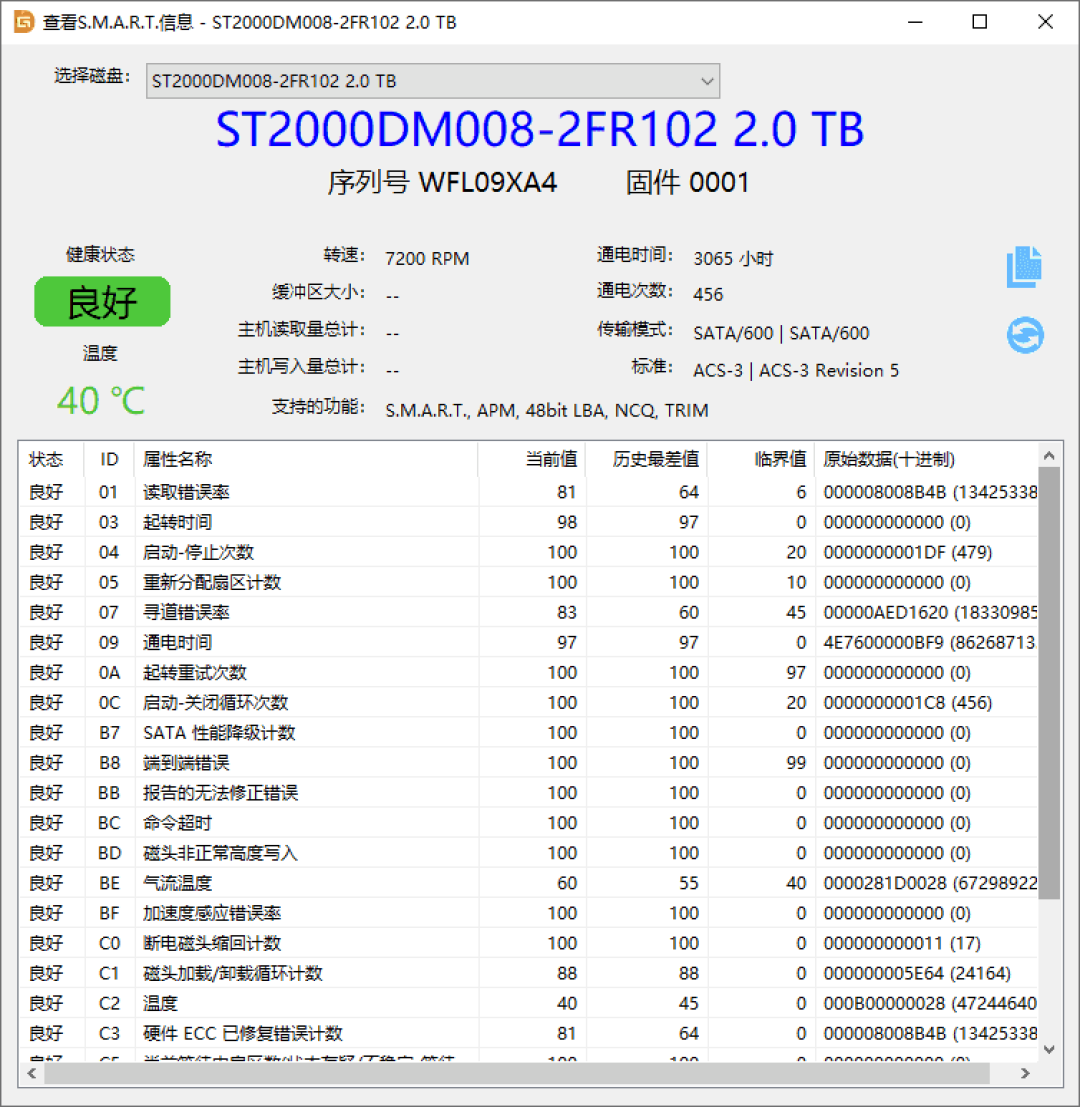Click the SATA/600 | SATA/600 value
This screenshot has width=1080, height=1107.
point(781,333)
